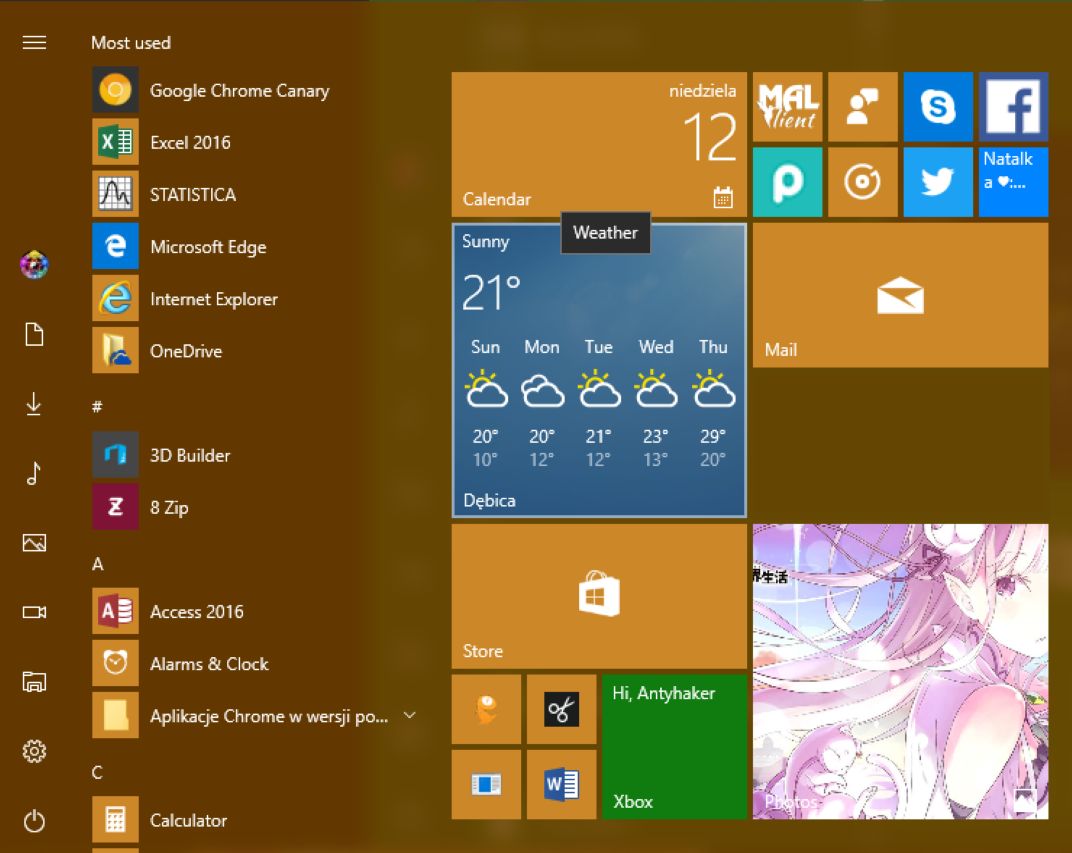Screen dimensions: 1072x853
Task: Launch Excel 2016
Action: pos(162,141)
